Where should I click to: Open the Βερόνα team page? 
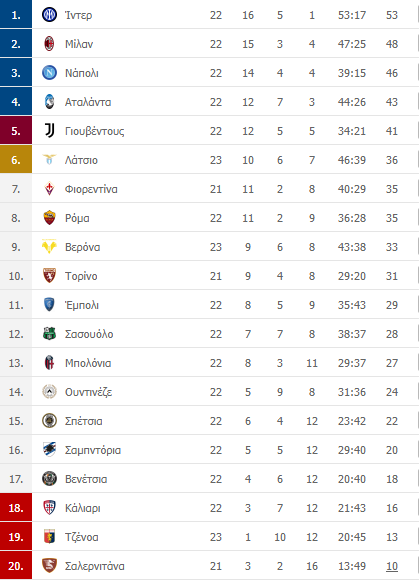point(83,247)
